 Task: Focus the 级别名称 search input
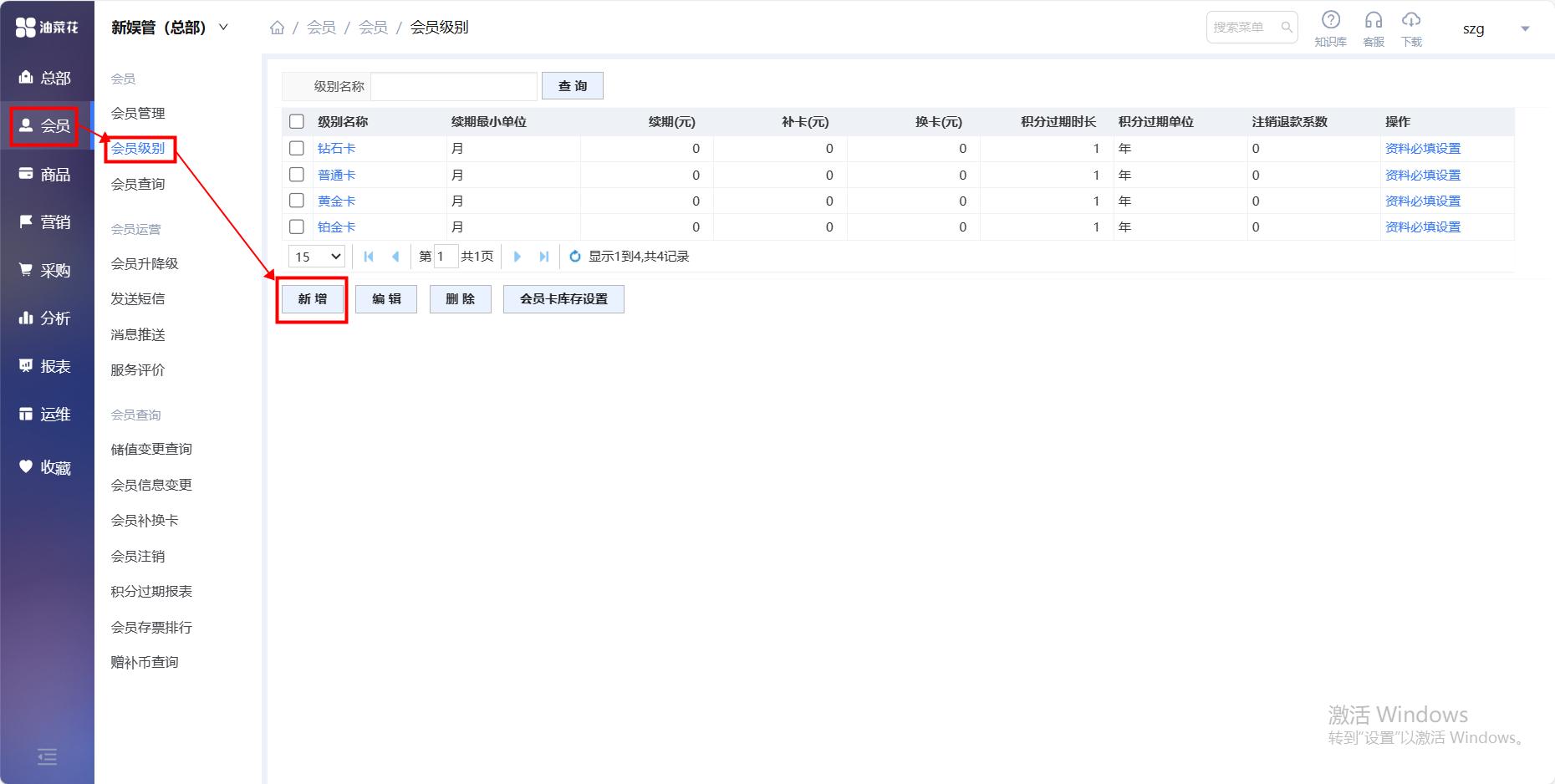click(454, 86)
